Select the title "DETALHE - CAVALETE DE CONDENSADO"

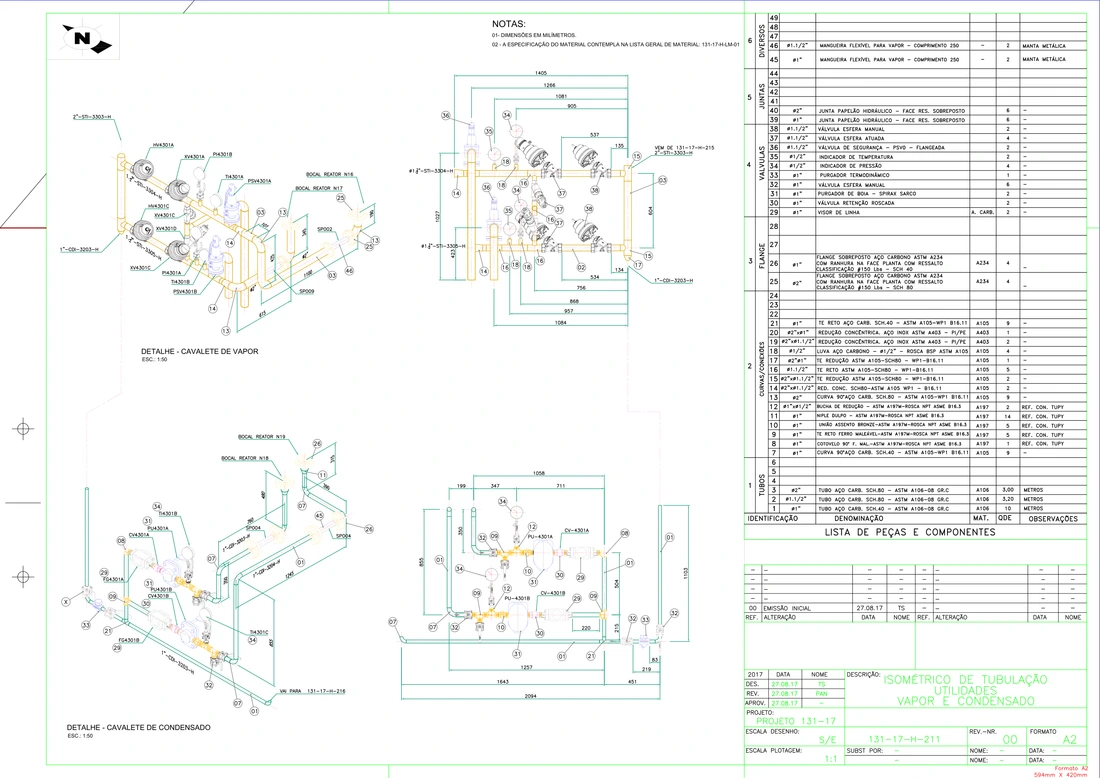click(139, 727)
